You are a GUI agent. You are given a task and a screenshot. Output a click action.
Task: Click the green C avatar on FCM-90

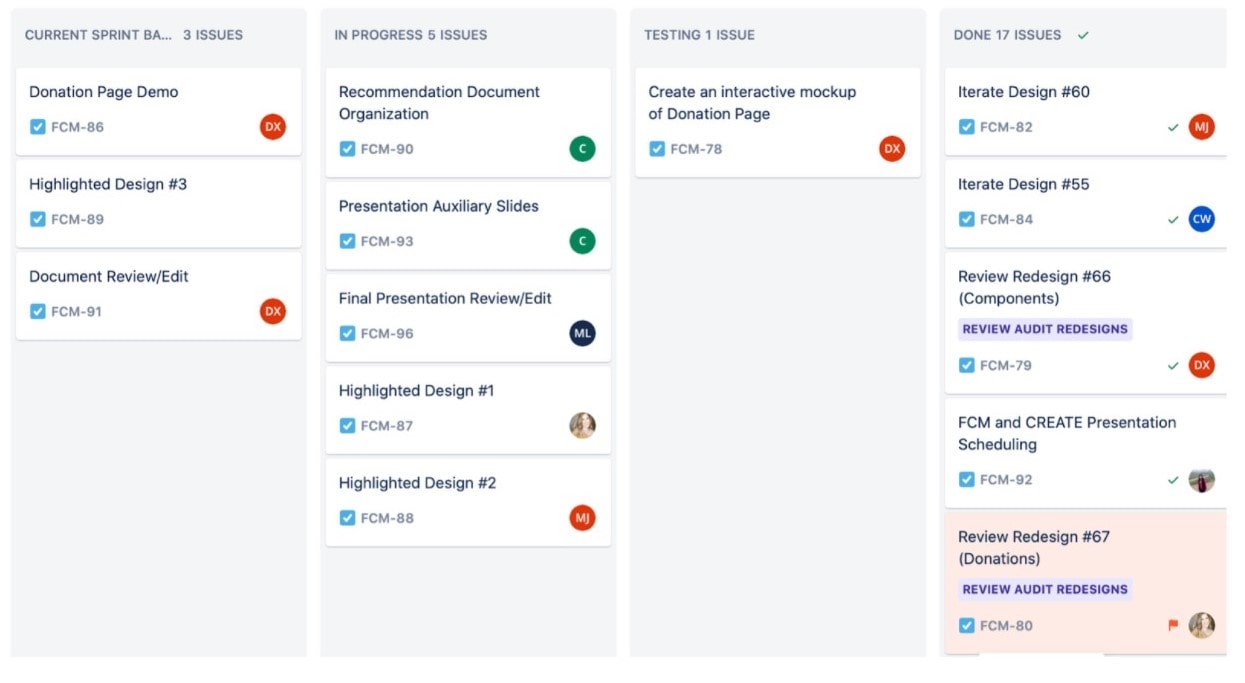582,149
